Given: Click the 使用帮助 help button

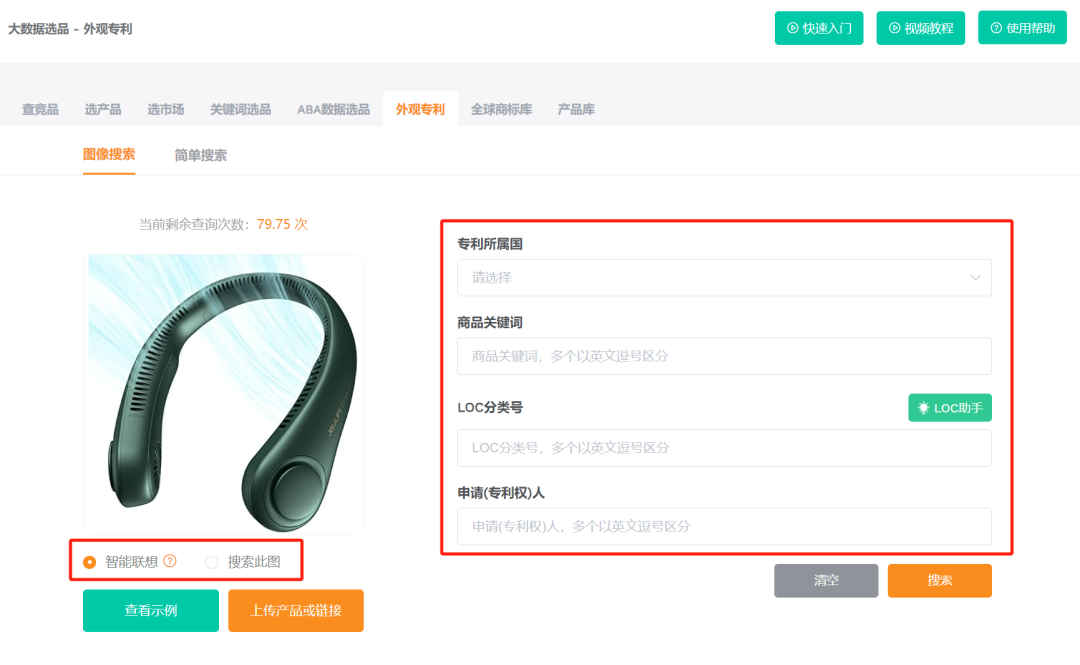Looking at the screenshot, I should (x=1022, y=28).
